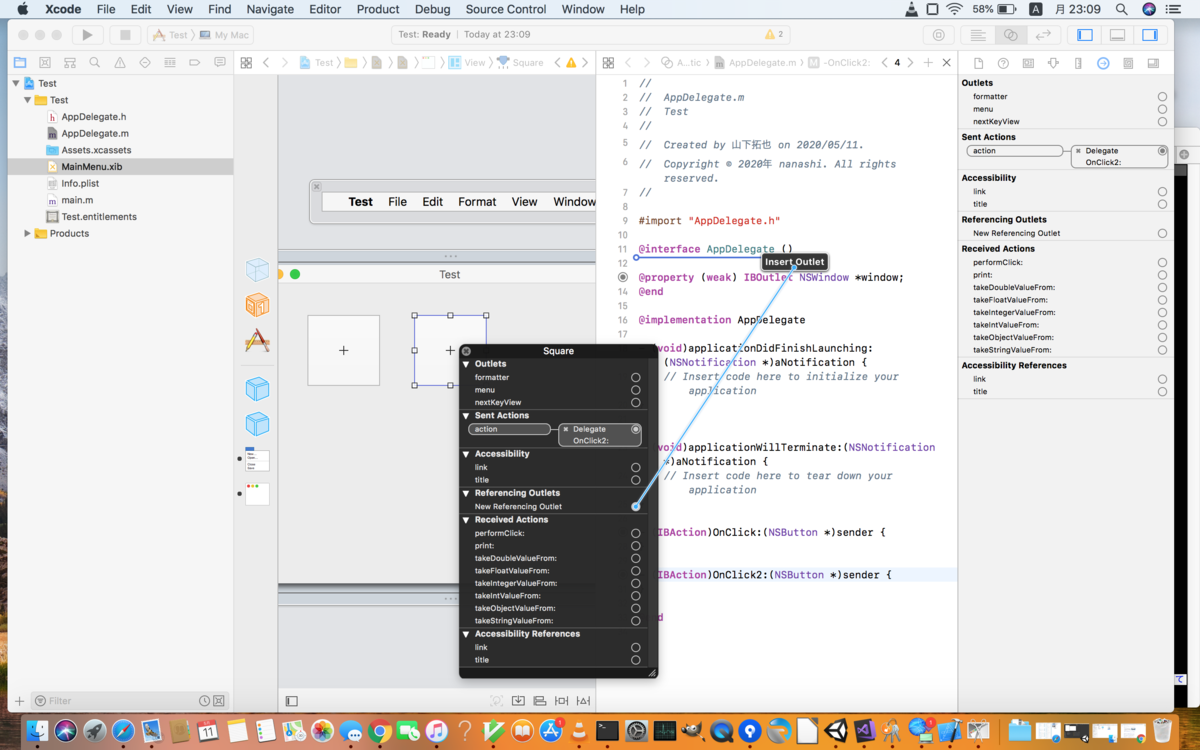Open the Test navigator diamond icon
The height and width of the screenshot is (750, 1200).
pos(145,62)
